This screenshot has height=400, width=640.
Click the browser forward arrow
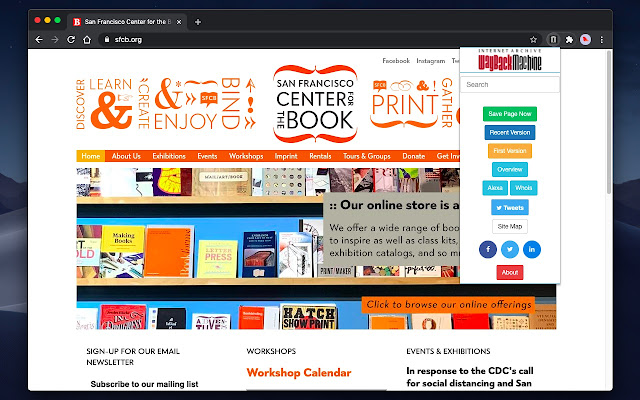[55, 40]
